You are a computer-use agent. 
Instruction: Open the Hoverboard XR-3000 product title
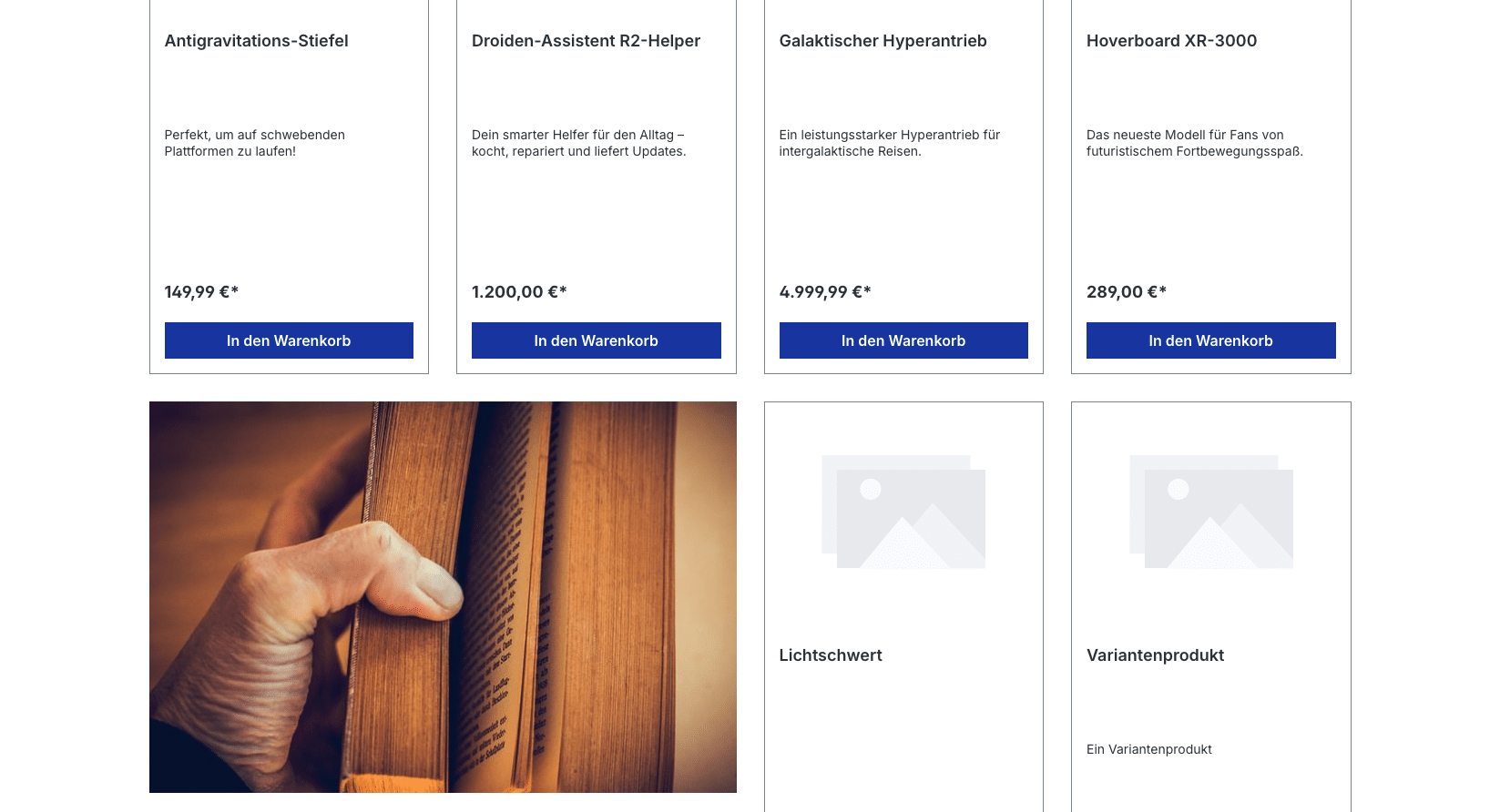point(1171,41)
